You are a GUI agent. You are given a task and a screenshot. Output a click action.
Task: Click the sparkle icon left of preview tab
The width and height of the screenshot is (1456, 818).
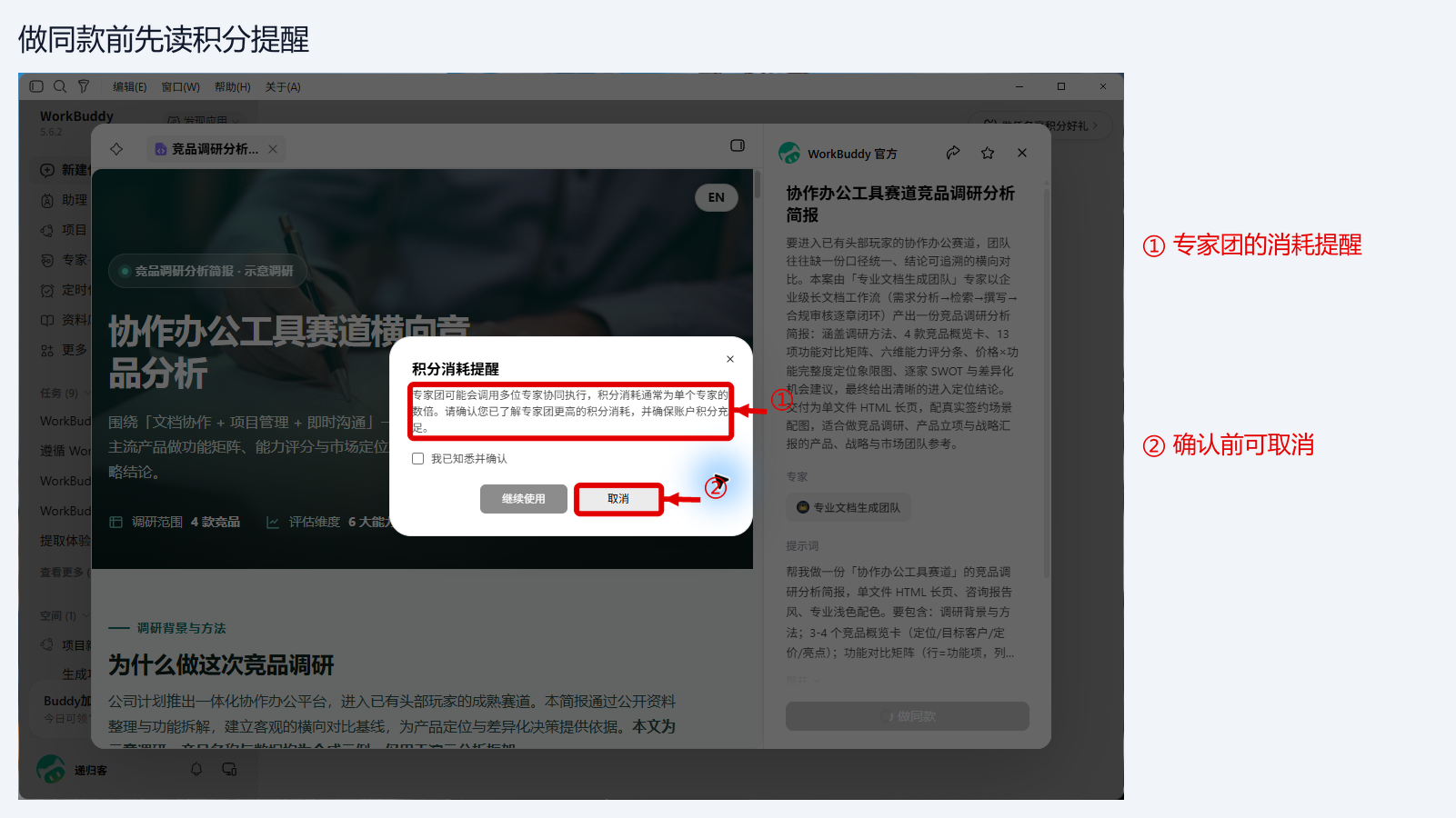[116, 149]
